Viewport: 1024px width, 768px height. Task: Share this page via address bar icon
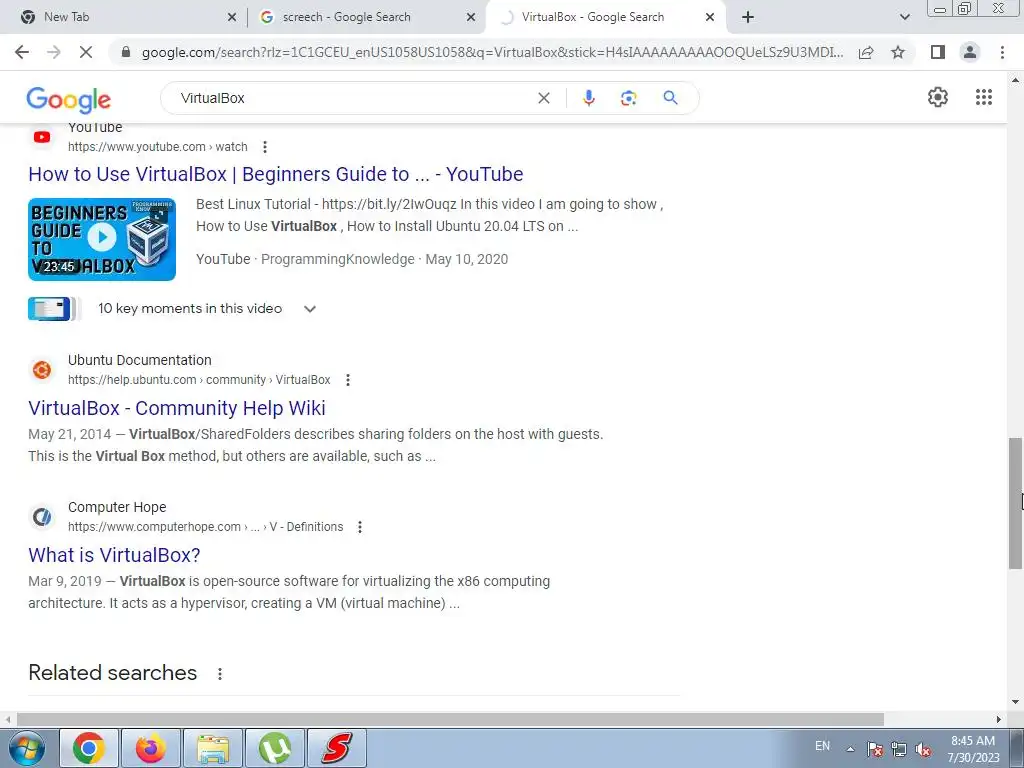tap(866, 52)
